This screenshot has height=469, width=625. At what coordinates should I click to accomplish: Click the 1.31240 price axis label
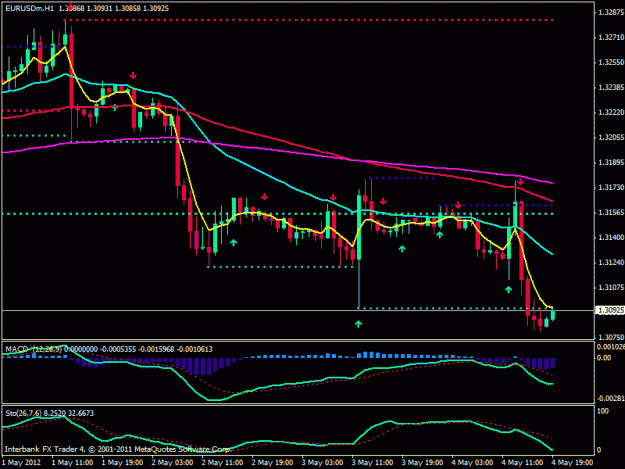pos(611,262)
